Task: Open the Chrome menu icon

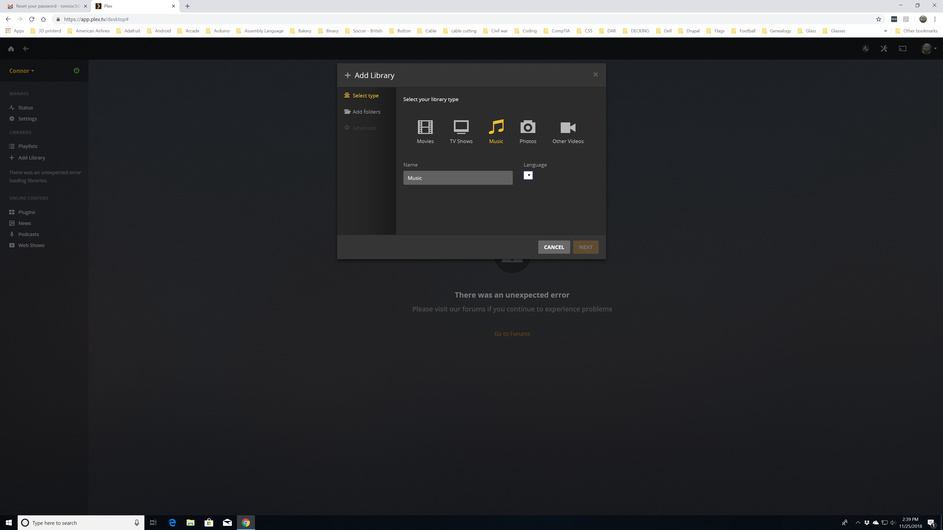Action: 935,19
